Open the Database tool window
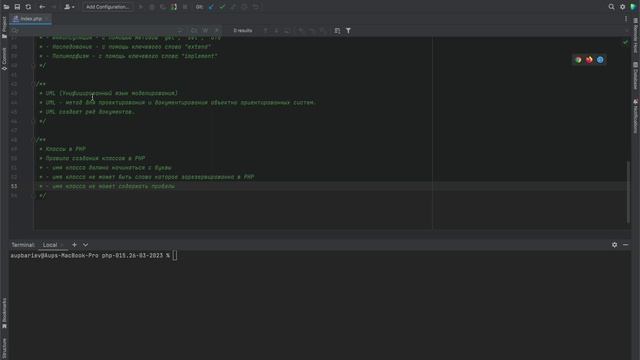640x360 pixels. (636, 76)
